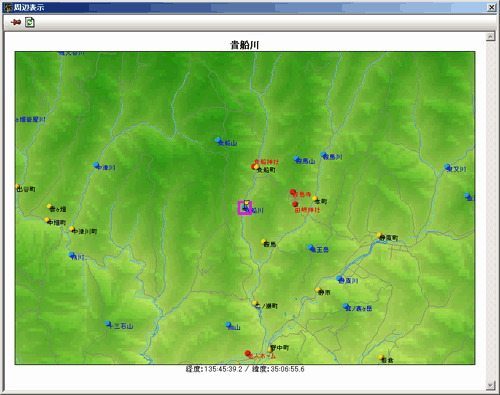
Task: Click the blue 中津川 marker dot
Action: coord(96,165)
